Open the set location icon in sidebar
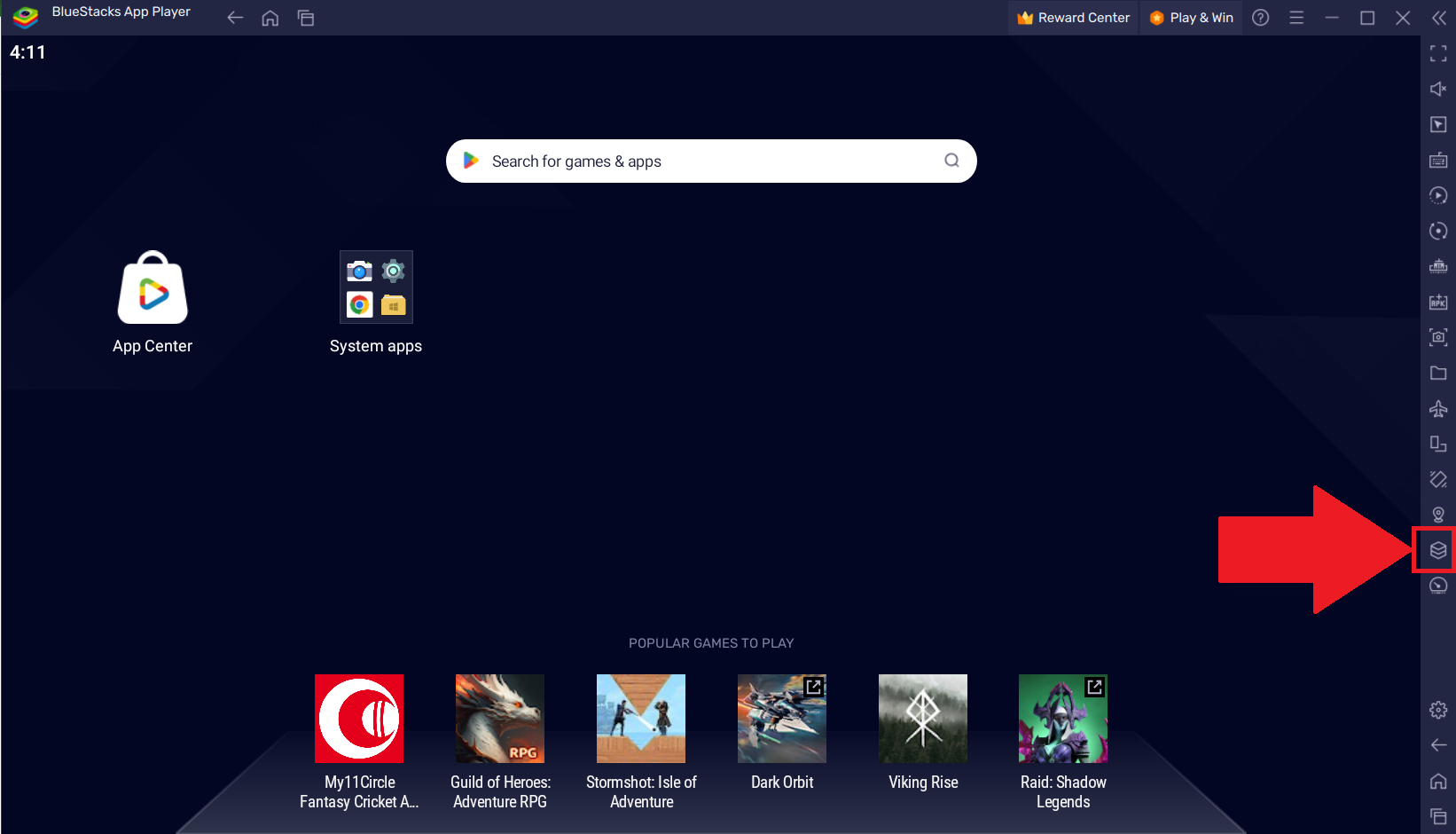Viewport: 1456px width, 834px height. tap(1438, 515)
